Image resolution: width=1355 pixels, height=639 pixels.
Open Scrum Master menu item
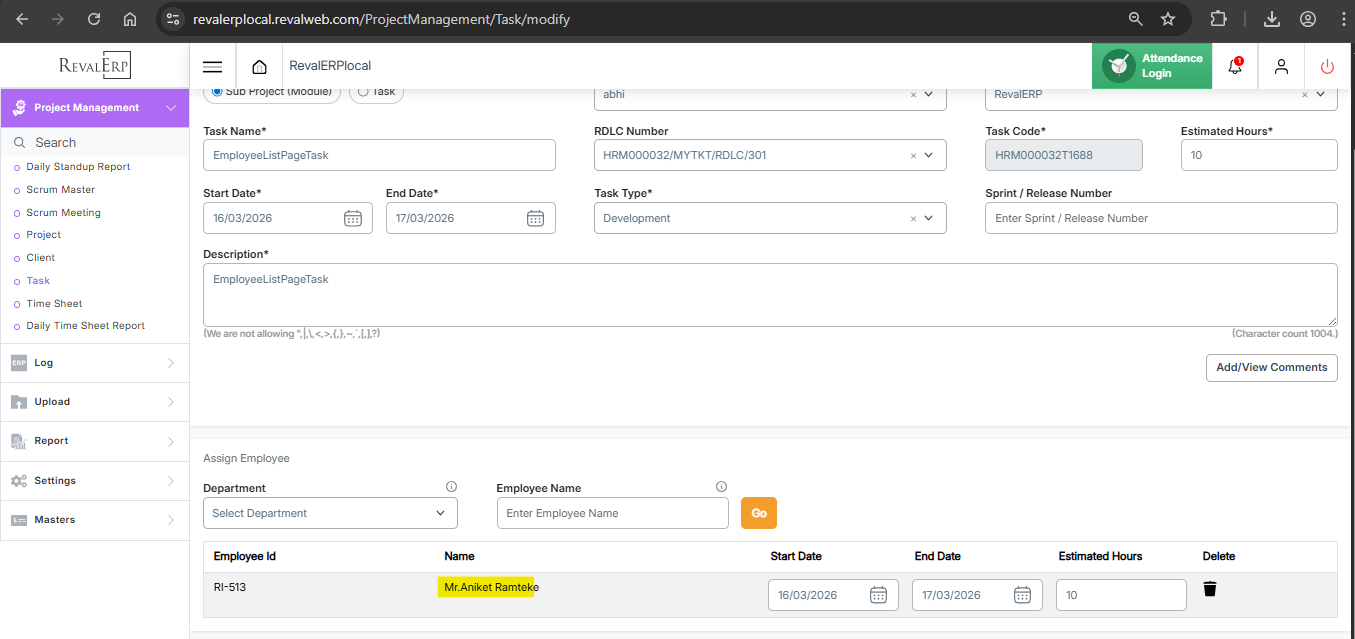coord(60,189)
